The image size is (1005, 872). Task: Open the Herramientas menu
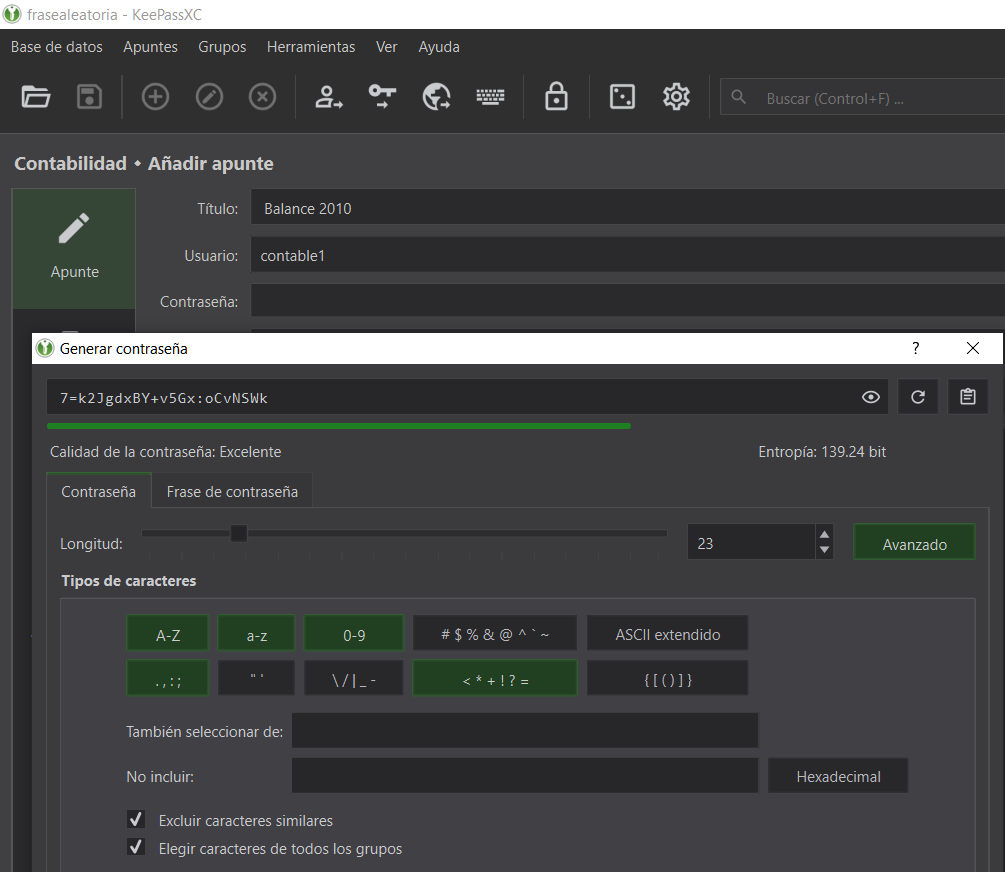310,47
